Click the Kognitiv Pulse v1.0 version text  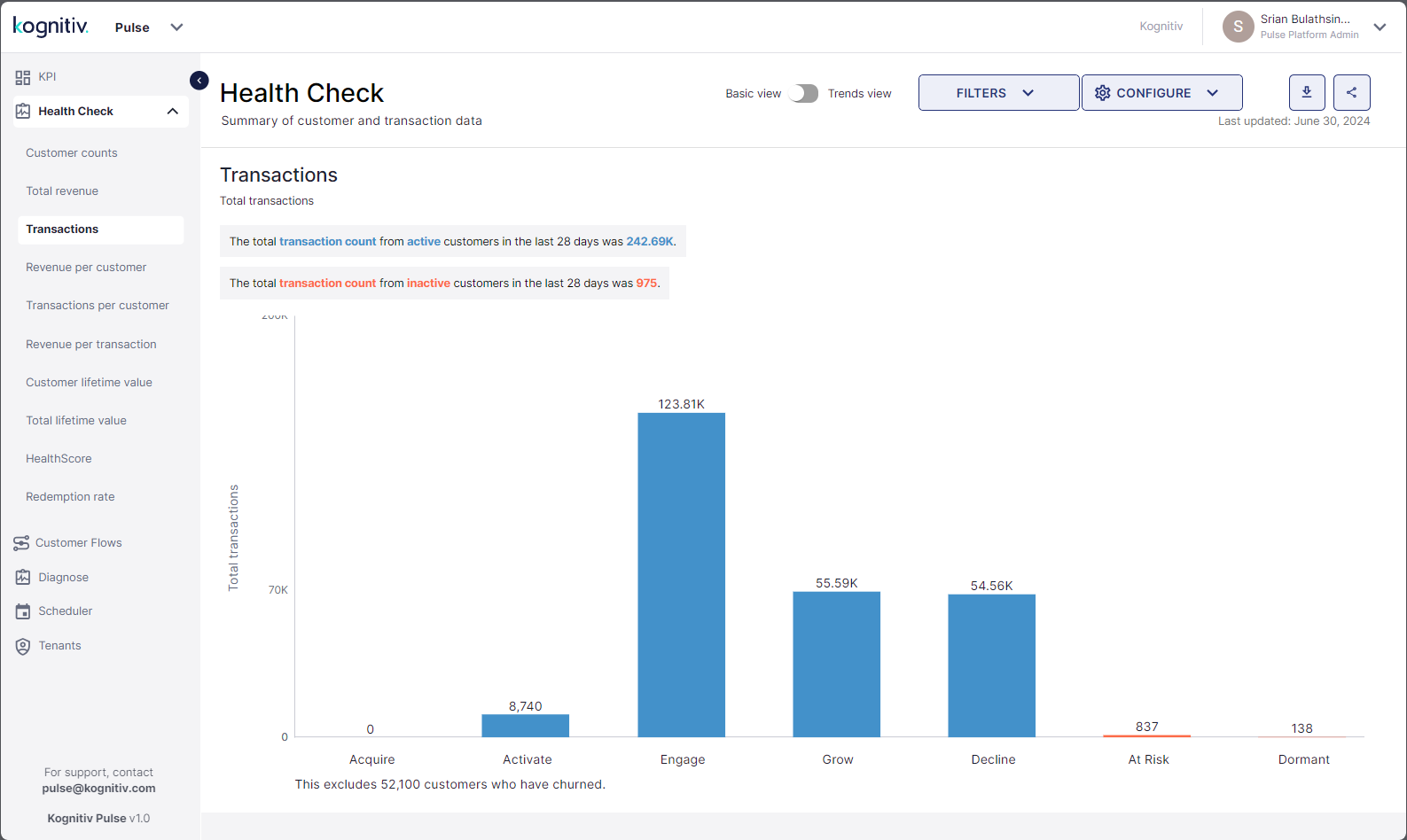point(98,819)
